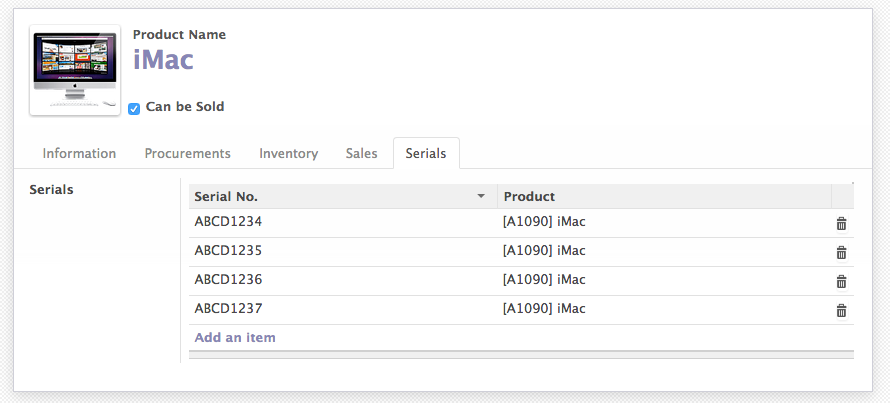
Task: Delete serial ABCD1236 with its trash icon
Action: [x=841, y=281]
